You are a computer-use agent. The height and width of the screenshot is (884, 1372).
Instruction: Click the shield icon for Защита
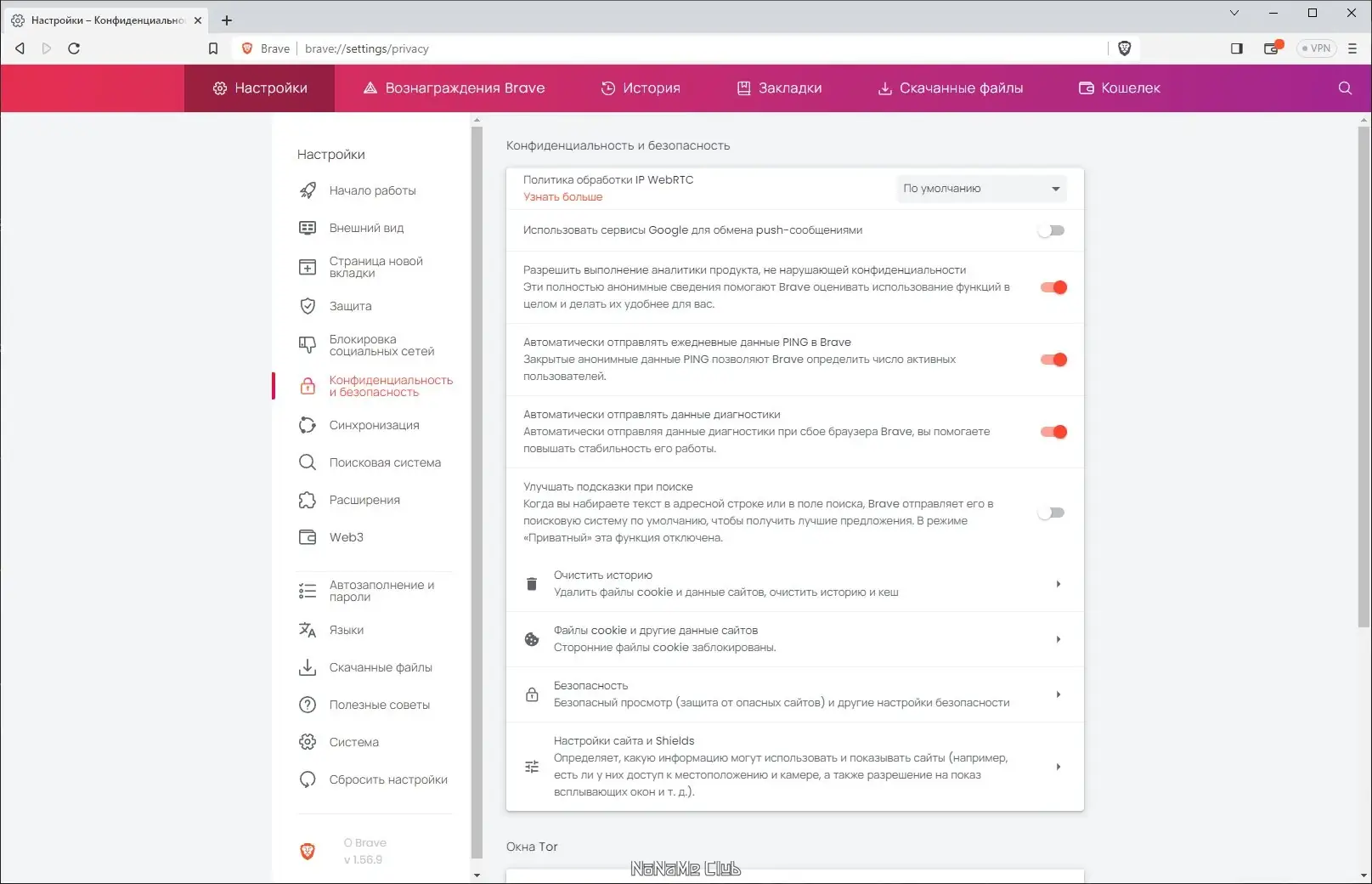click(x=308, y=306)
